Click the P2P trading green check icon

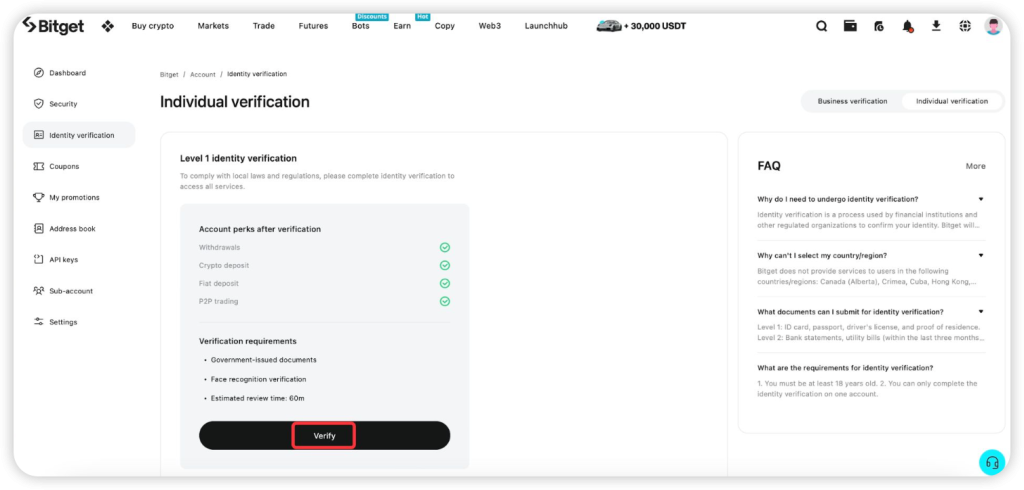coord(445,301)
